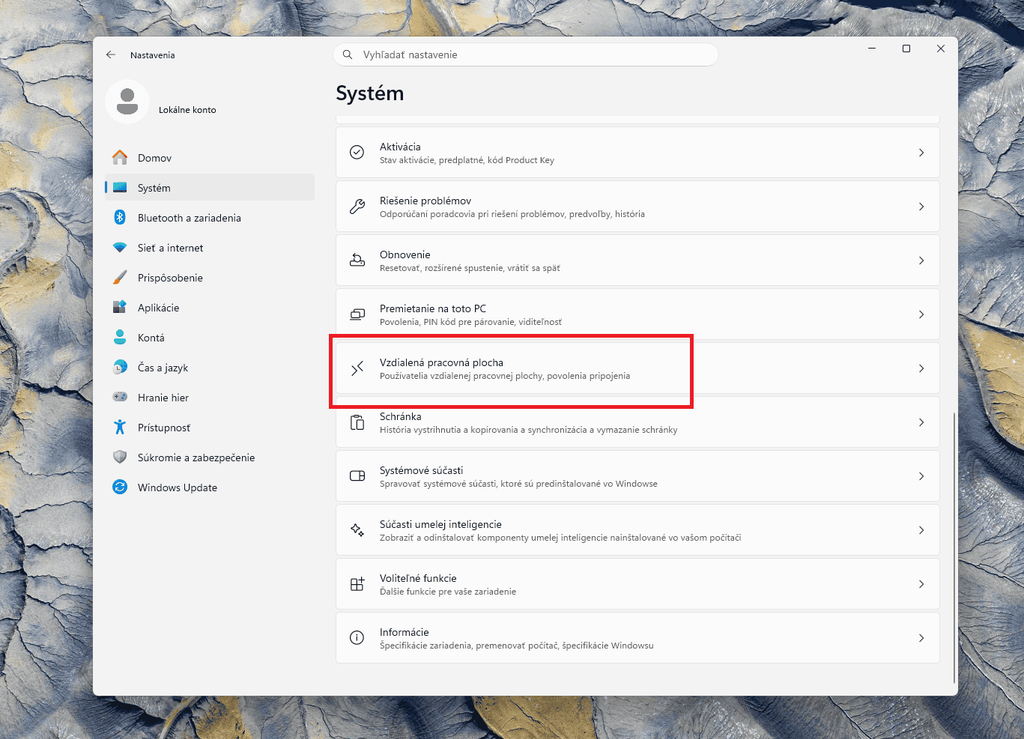Click the Informácie info circle icon
The height and width of the screenshot is (739, 1024).
[x=357, y=638]
